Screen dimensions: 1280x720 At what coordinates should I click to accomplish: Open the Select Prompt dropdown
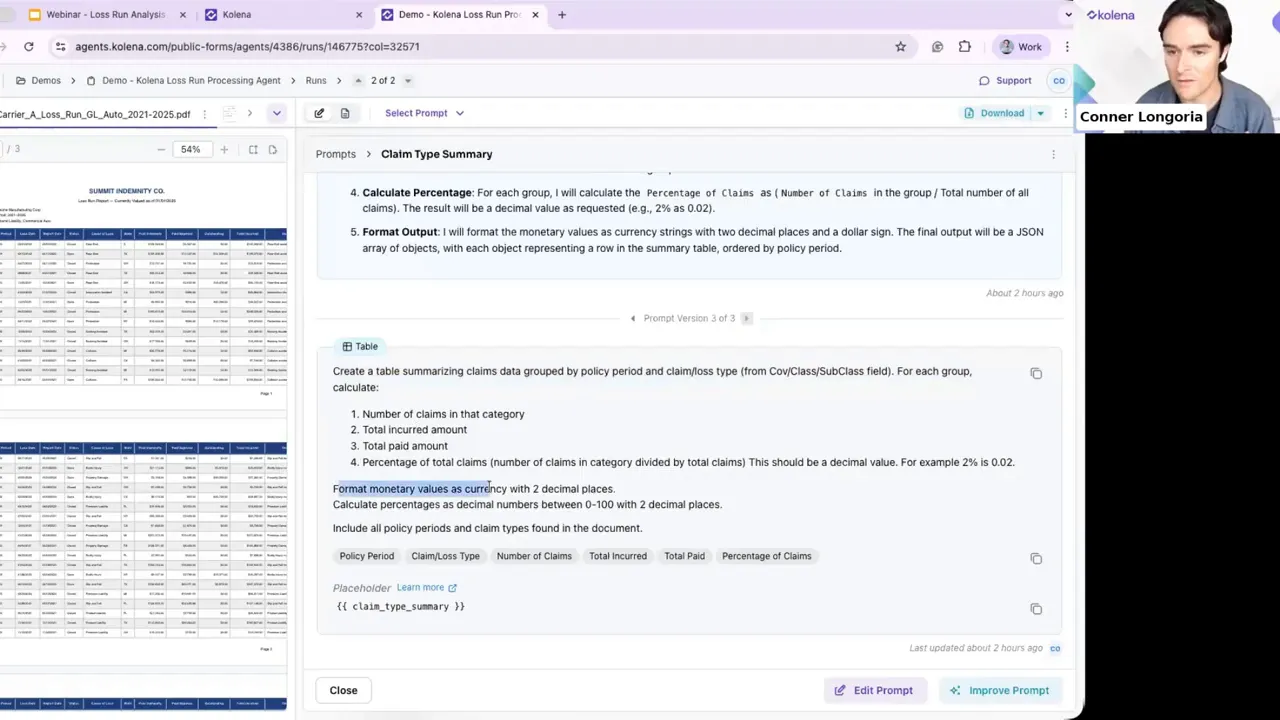tap(424, 113)
